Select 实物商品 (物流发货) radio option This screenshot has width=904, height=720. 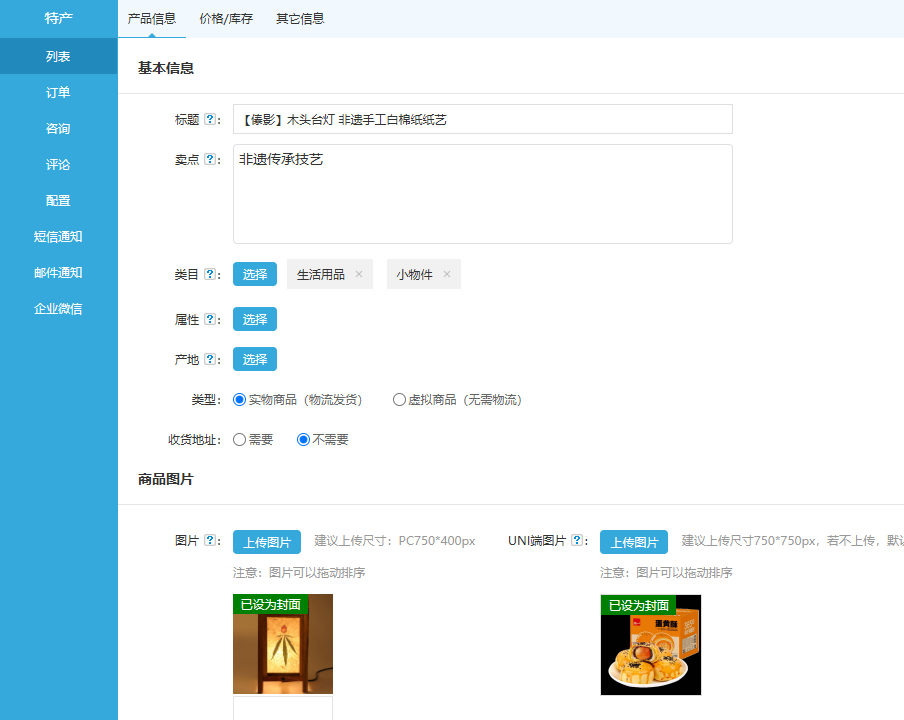tap(239, 400)
